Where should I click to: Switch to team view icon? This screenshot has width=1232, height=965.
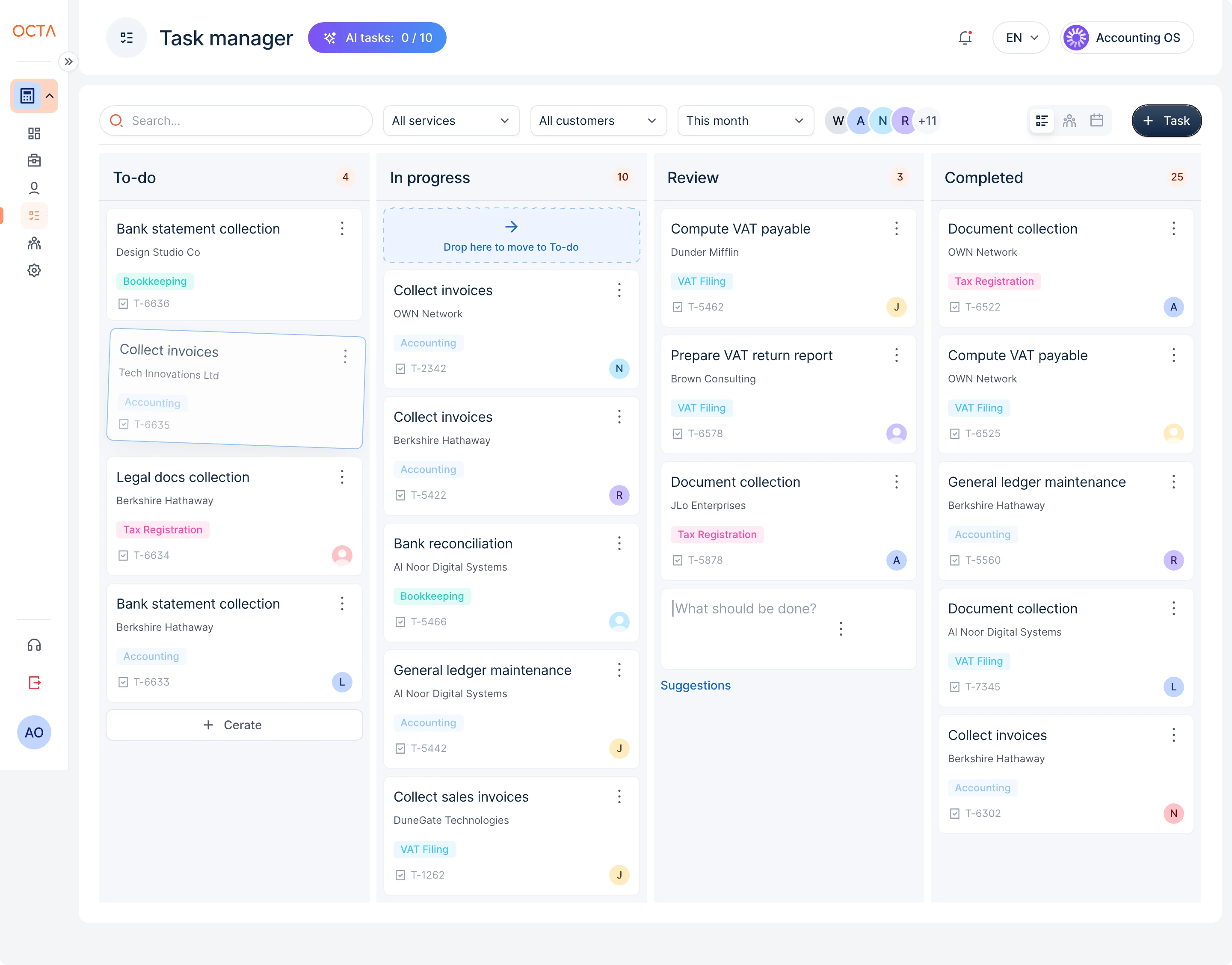pyautogui.click(x=1069, y=120)
